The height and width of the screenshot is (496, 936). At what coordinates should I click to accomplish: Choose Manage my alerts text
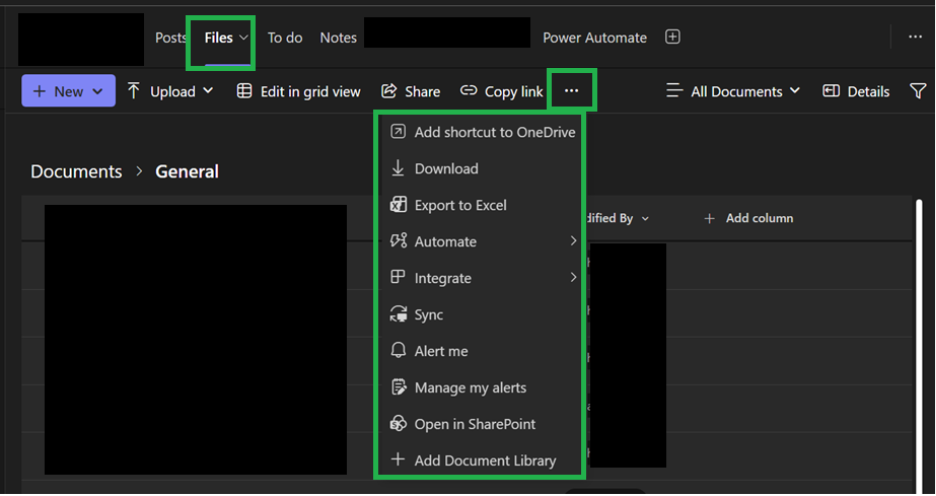point(470,388)
